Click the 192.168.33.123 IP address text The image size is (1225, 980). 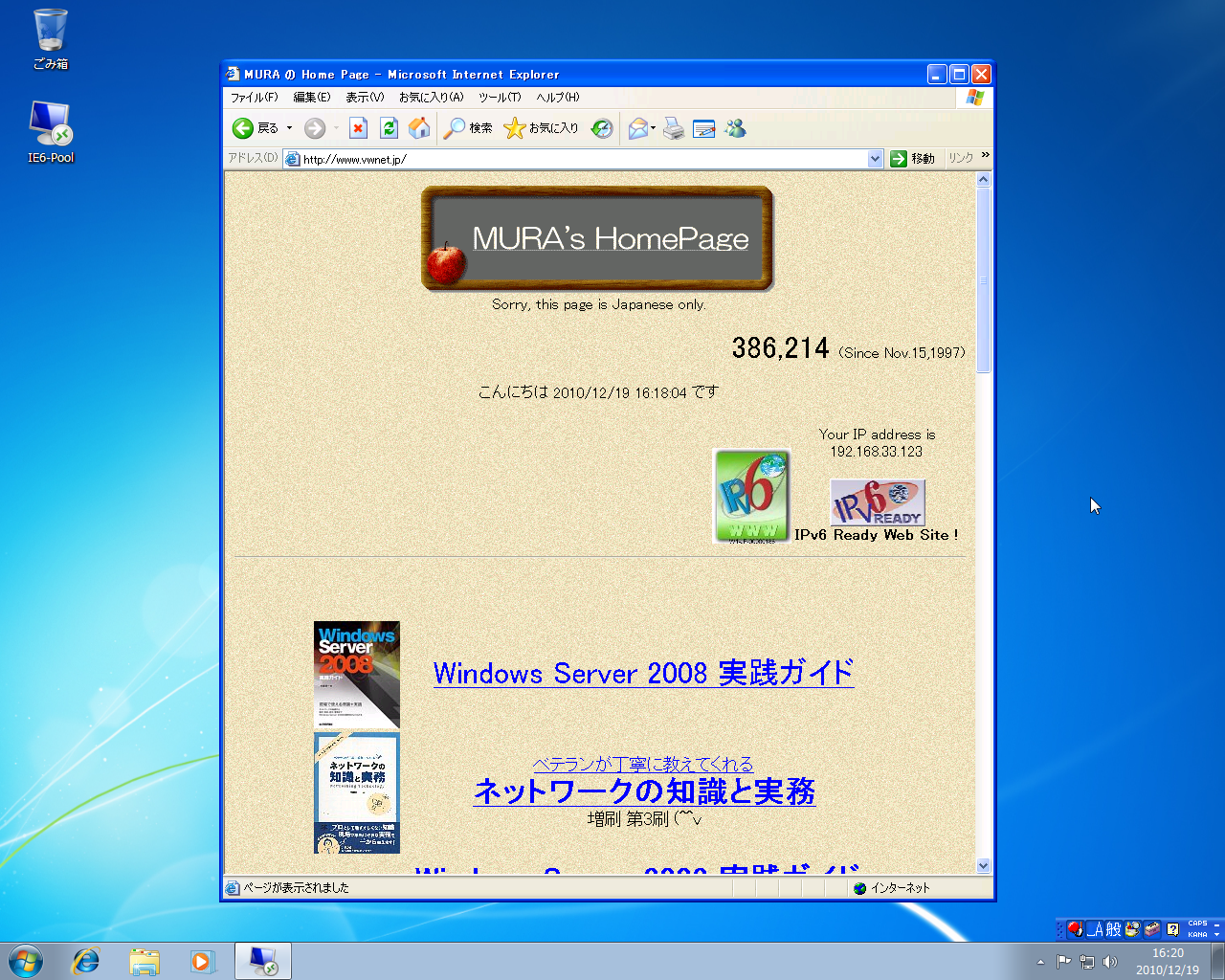pos(877,452)
